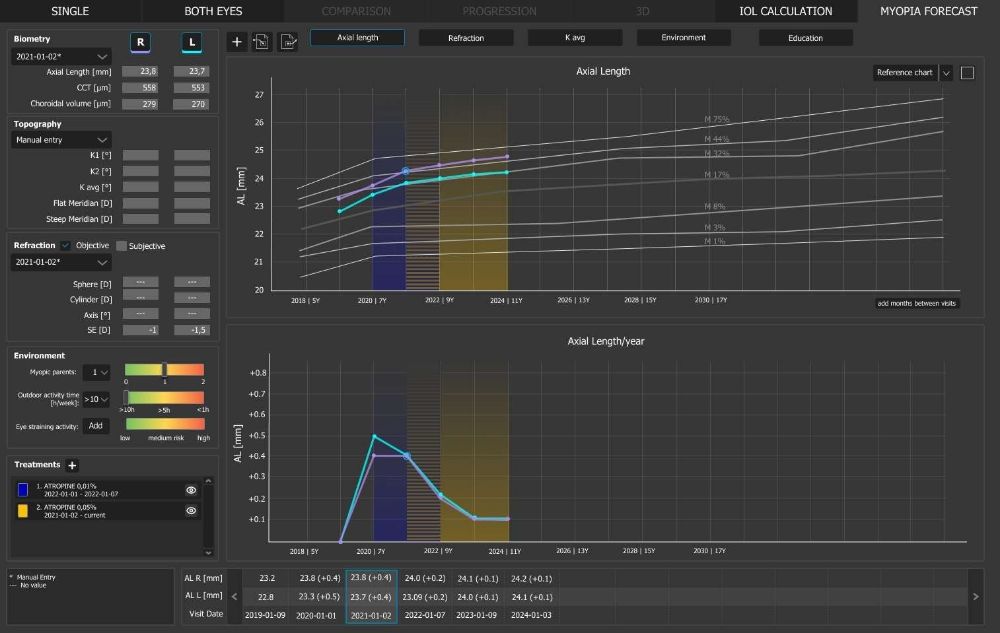Click the plus icon above the chart

click(236, 42)
